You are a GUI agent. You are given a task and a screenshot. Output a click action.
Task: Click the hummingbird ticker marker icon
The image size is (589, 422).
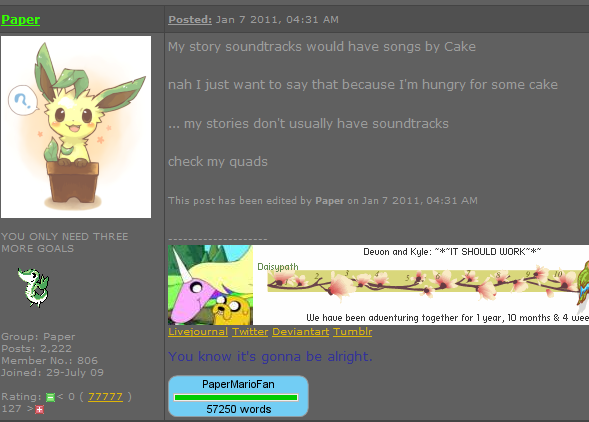[x=583, y=286]
